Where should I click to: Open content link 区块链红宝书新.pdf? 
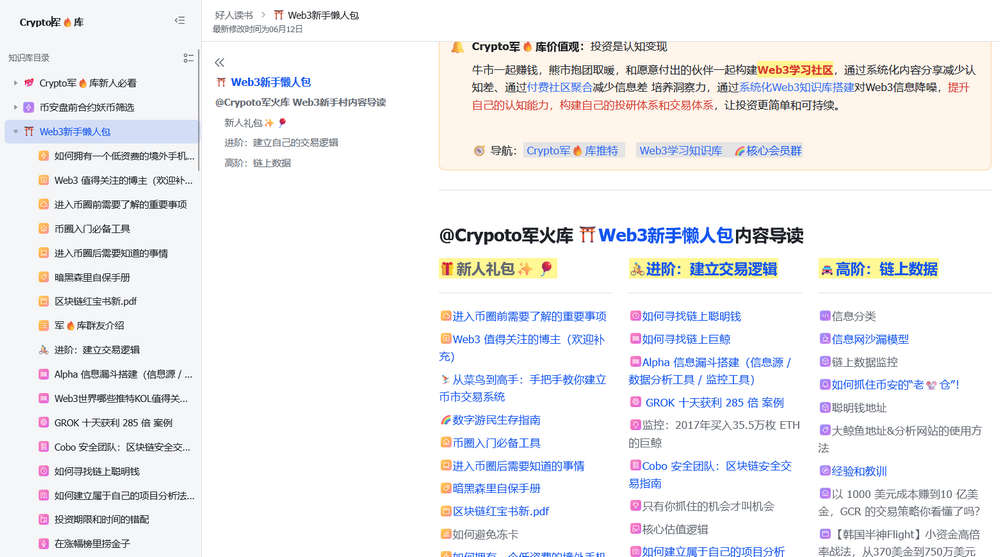tap(501, 511)
